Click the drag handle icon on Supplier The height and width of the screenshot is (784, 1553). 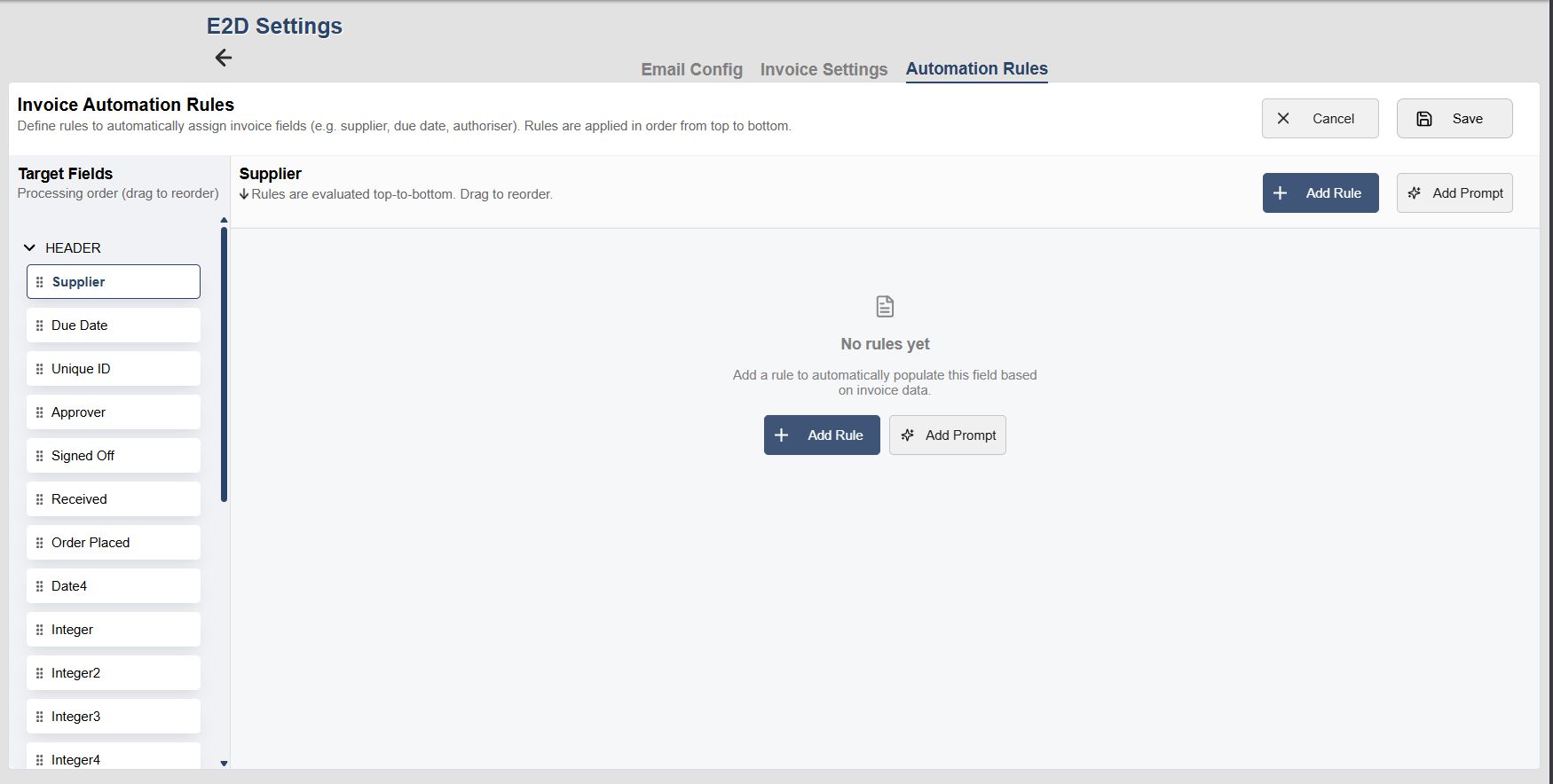pyautogui.click(x=39, y=282)
